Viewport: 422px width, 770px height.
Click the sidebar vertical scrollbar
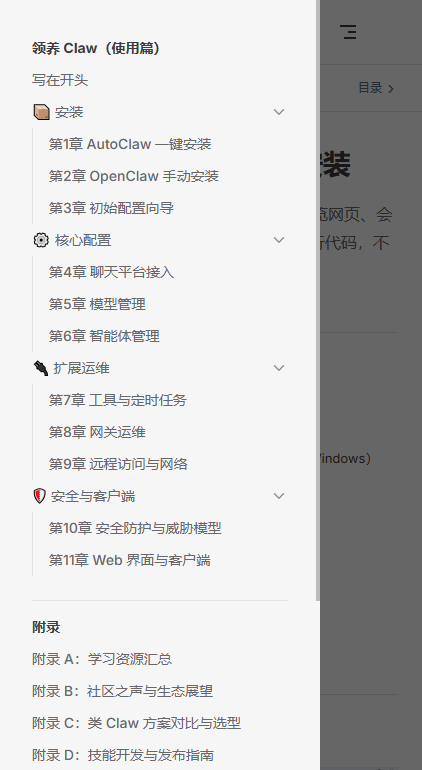tap(317, 300)
